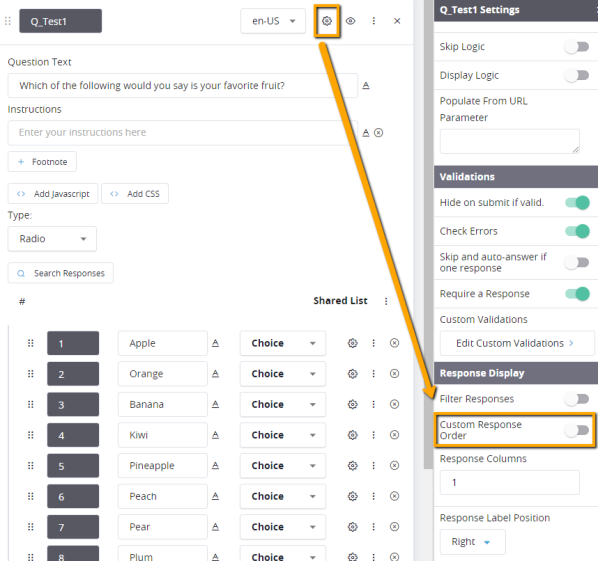Remove the Instructions field

[378, 133]
